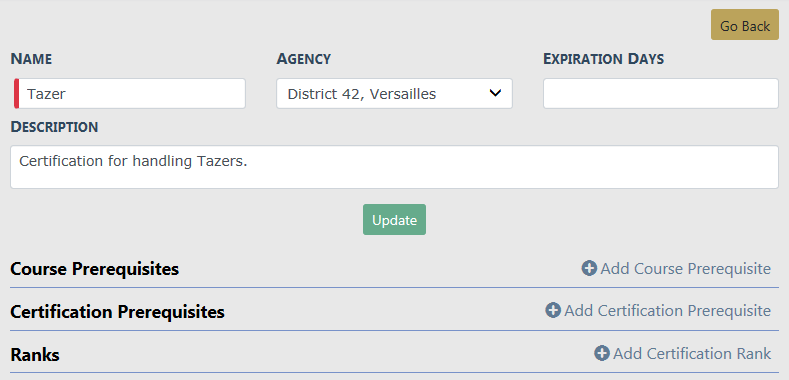The height and width of the screenshot is (380, 789).
Task: Click the Add Course Prerequisite link text
Action: [685, 269]
